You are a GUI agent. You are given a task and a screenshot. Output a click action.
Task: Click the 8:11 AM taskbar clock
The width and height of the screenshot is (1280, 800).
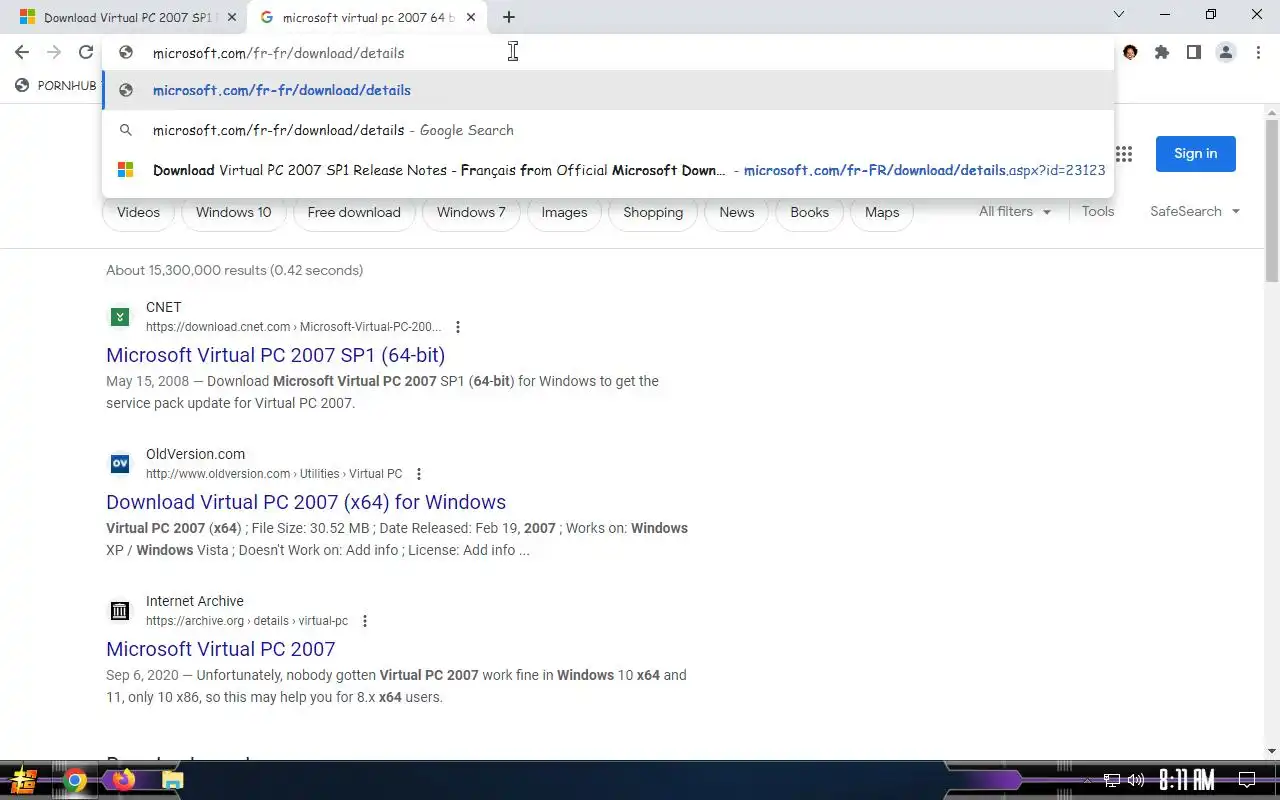coord(1187,780)
